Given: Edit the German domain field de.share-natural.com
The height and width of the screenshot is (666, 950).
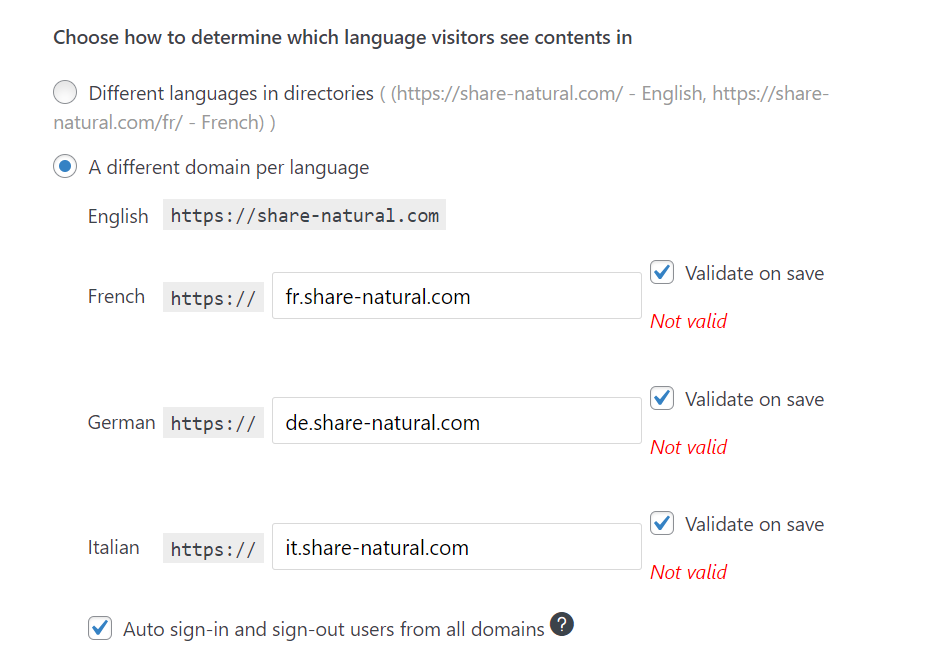Looking at the screenshot, I should [457, 421].
